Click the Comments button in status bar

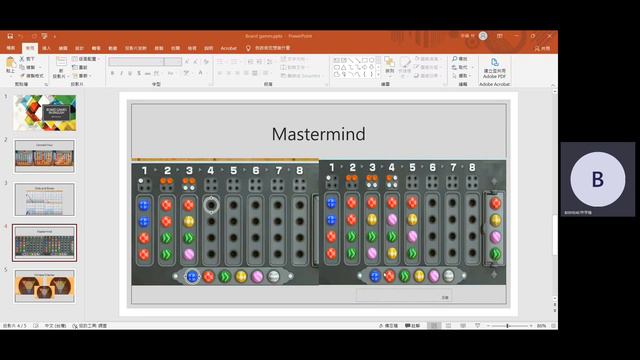tap(413, 326)
